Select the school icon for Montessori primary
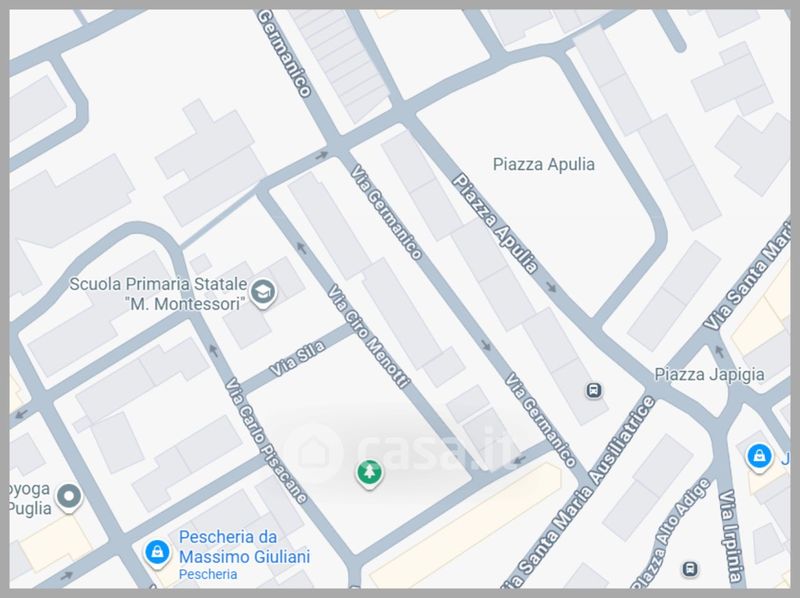Screen dimensions: 800x598 click(x=263, y=293)
